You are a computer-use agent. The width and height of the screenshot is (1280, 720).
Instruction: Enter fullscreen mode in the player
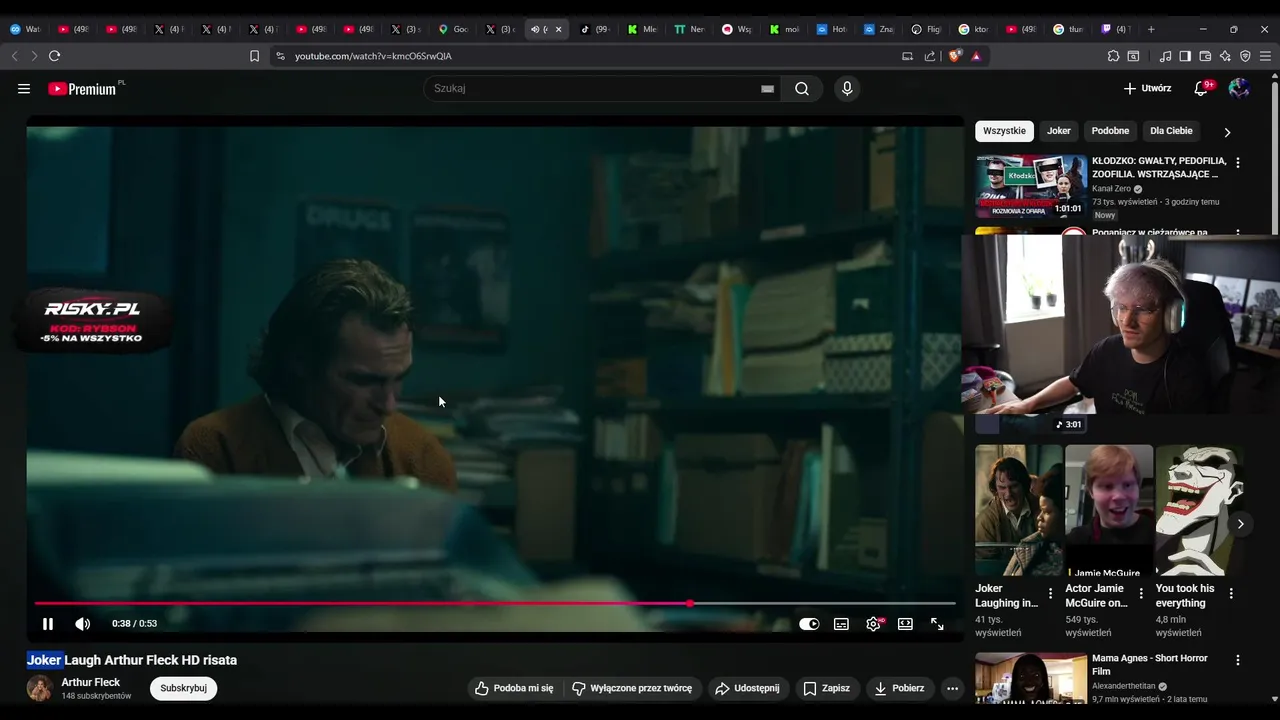click(937, 624)
